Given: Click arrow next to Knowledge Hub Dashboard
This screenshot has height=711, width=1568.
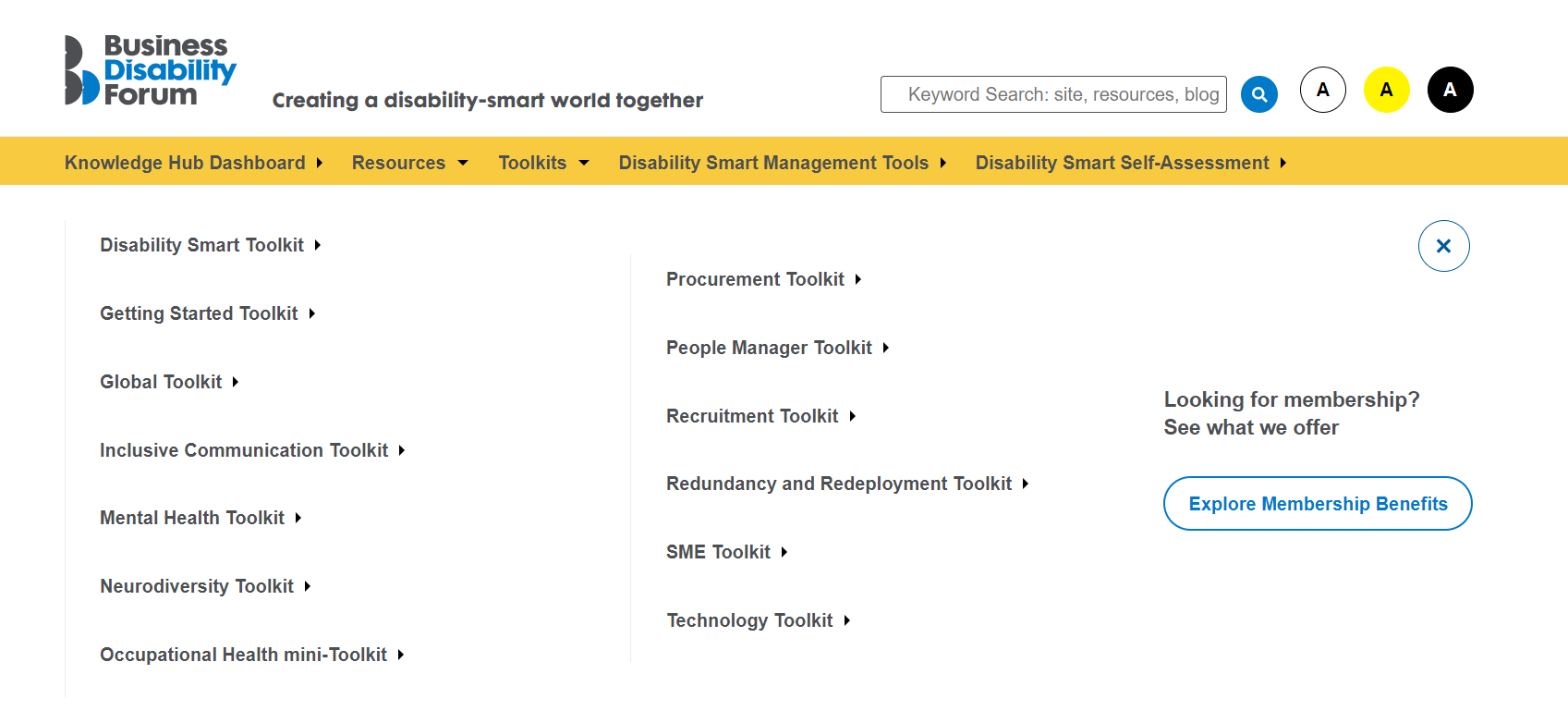Looking at the screenshot, I should coord(320,163).
